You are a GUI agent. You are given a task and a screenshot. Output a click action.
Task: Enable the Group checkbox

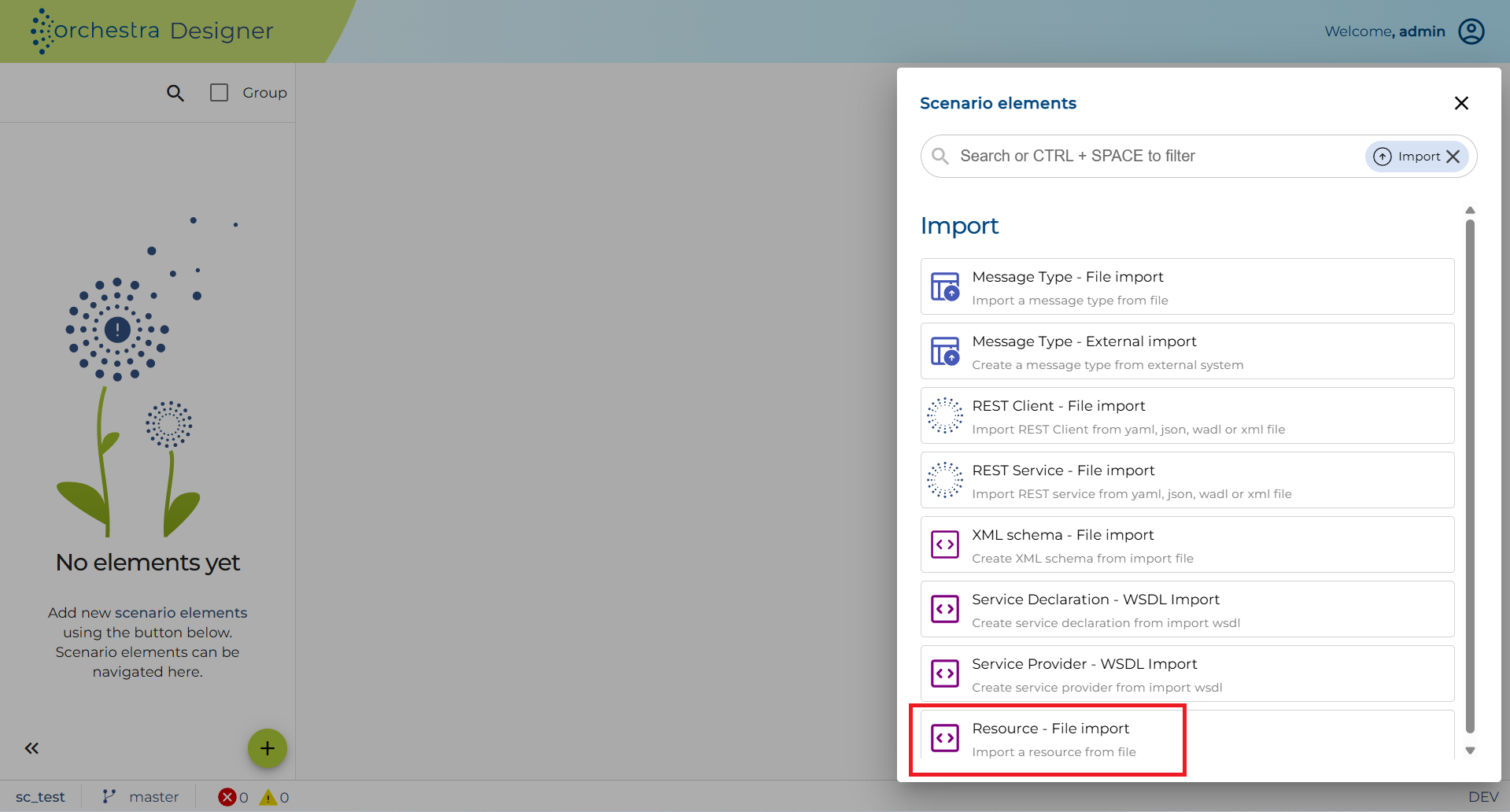pos(219,93)
